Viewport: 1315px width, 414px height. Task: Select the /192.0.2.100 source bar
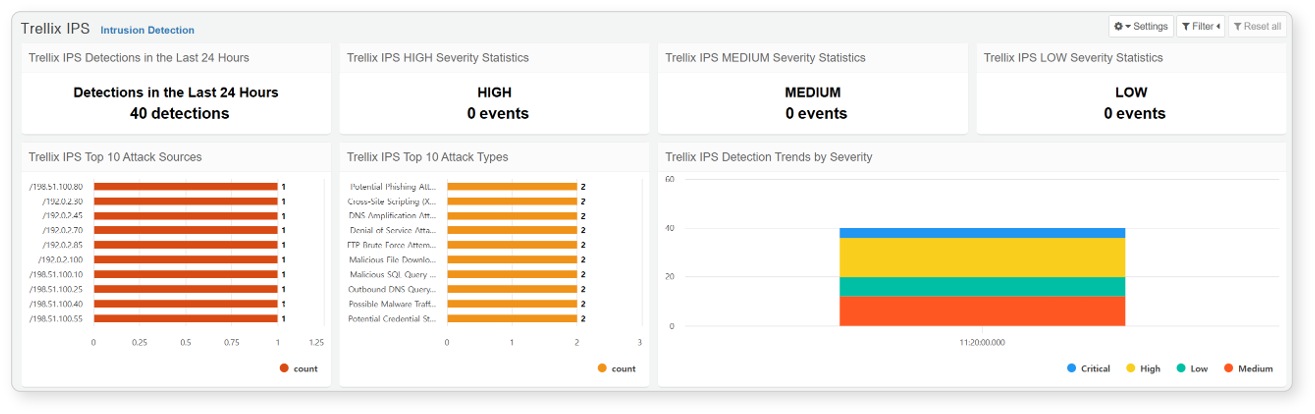click(185, 260)
